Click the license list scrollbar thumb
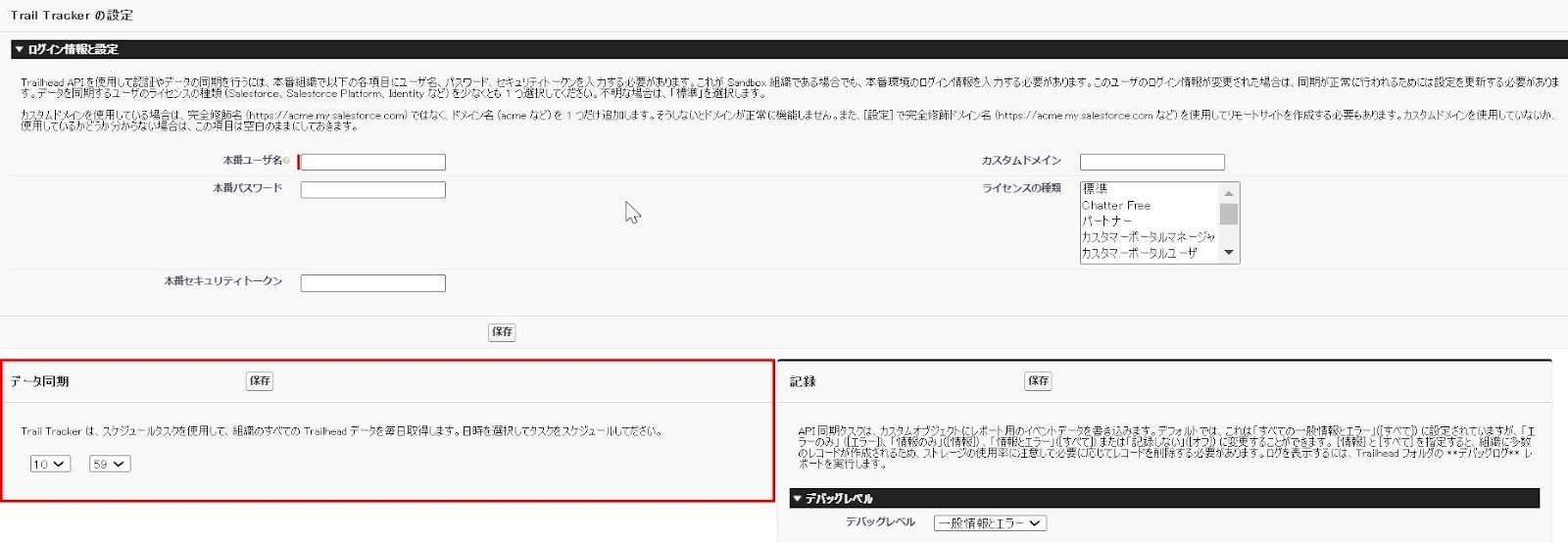 [x=1229, y=214]
